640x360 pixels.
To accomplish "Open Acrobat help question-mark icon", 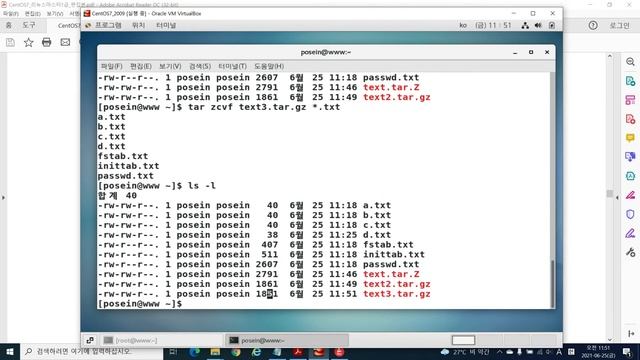I will coord(593,25).
